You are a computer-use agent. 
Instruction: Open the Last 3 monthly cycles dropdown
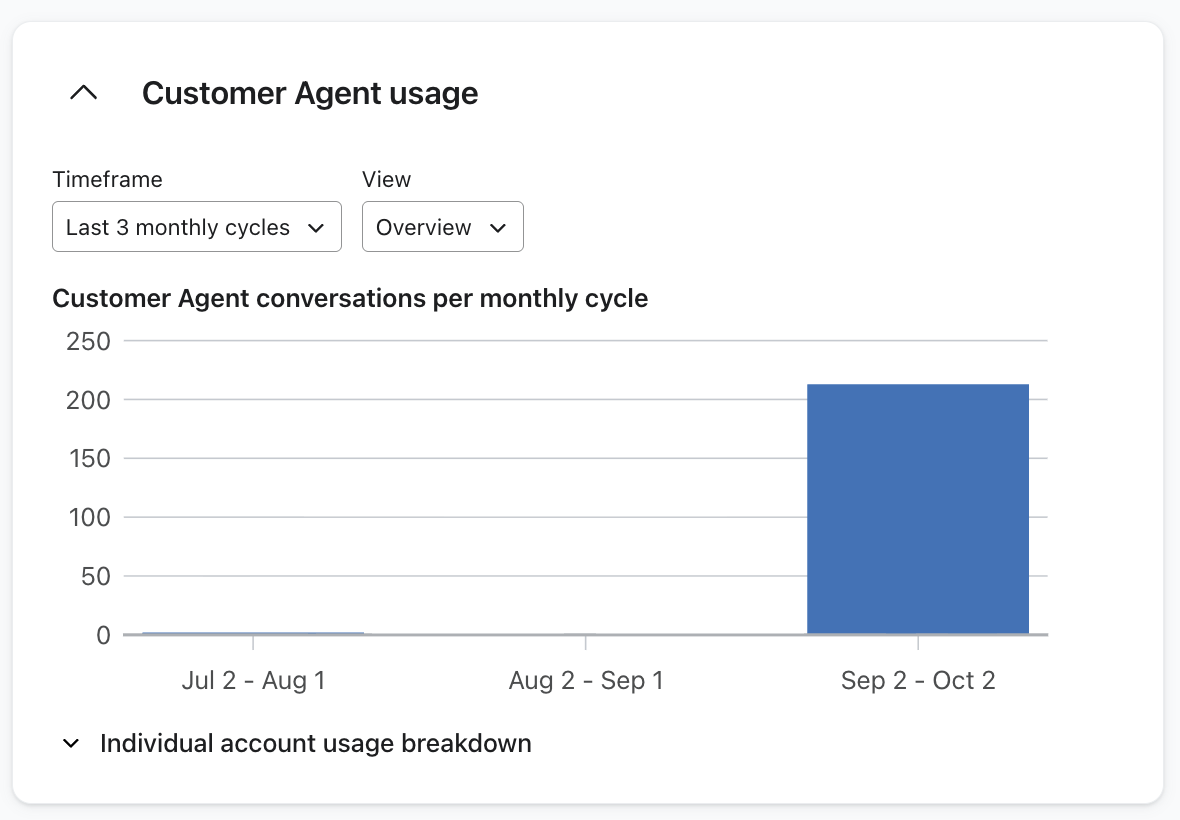point(196,227)
